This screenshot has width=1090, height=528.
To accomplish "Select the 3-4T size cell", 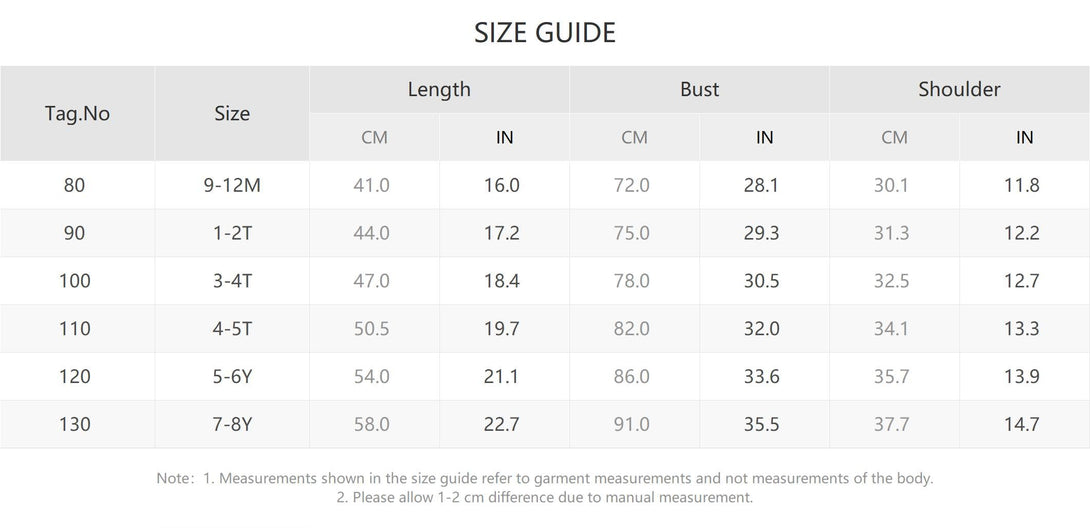I will click(x=232, y=281).
